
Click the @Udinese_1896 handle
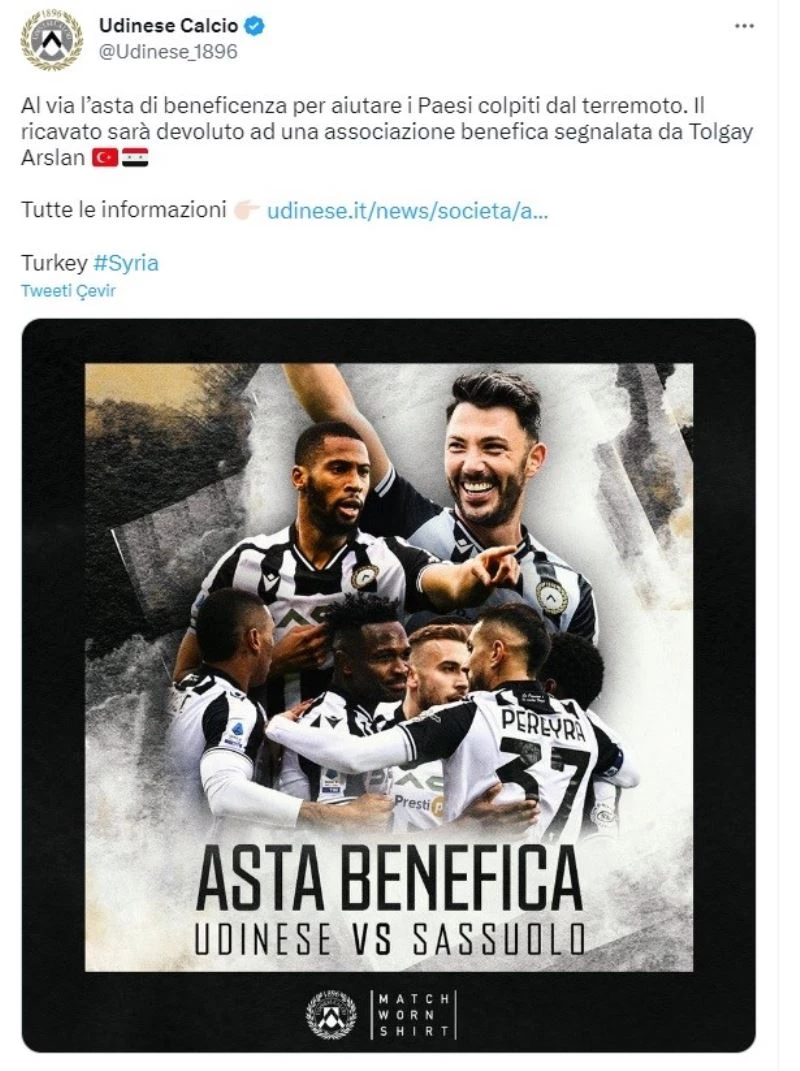[x=168, y=52]
